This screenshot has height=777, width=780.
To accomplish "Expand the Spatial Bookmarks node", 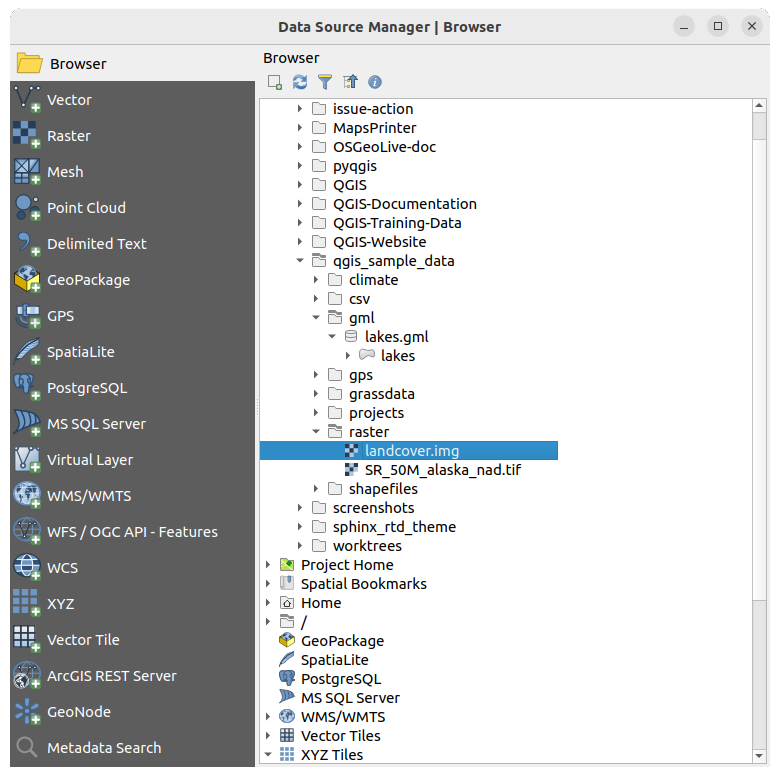I will tap(268, 584).
